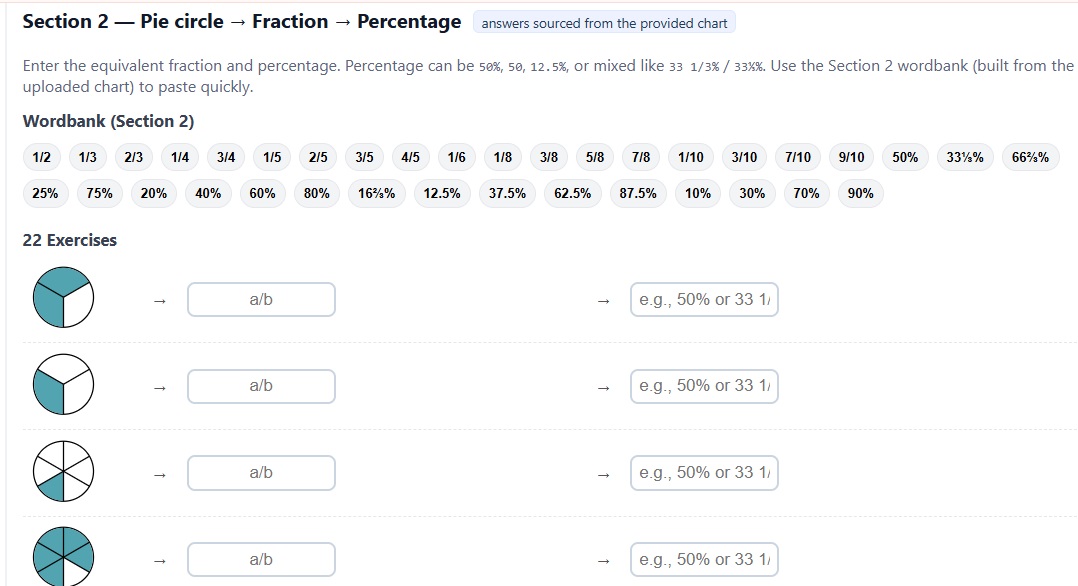Click the one-third shaded pie circle
1078x586 pixels.
(63, 385)
